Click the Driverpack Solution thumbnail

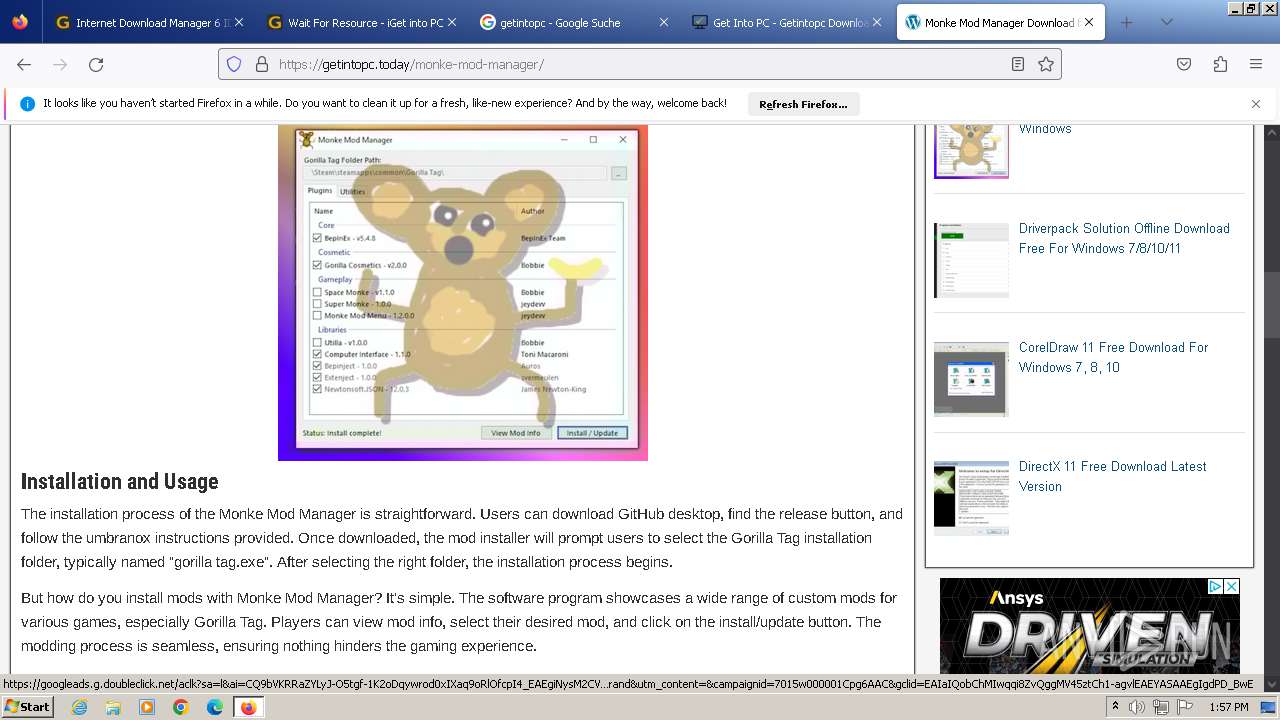coord(971,260)
